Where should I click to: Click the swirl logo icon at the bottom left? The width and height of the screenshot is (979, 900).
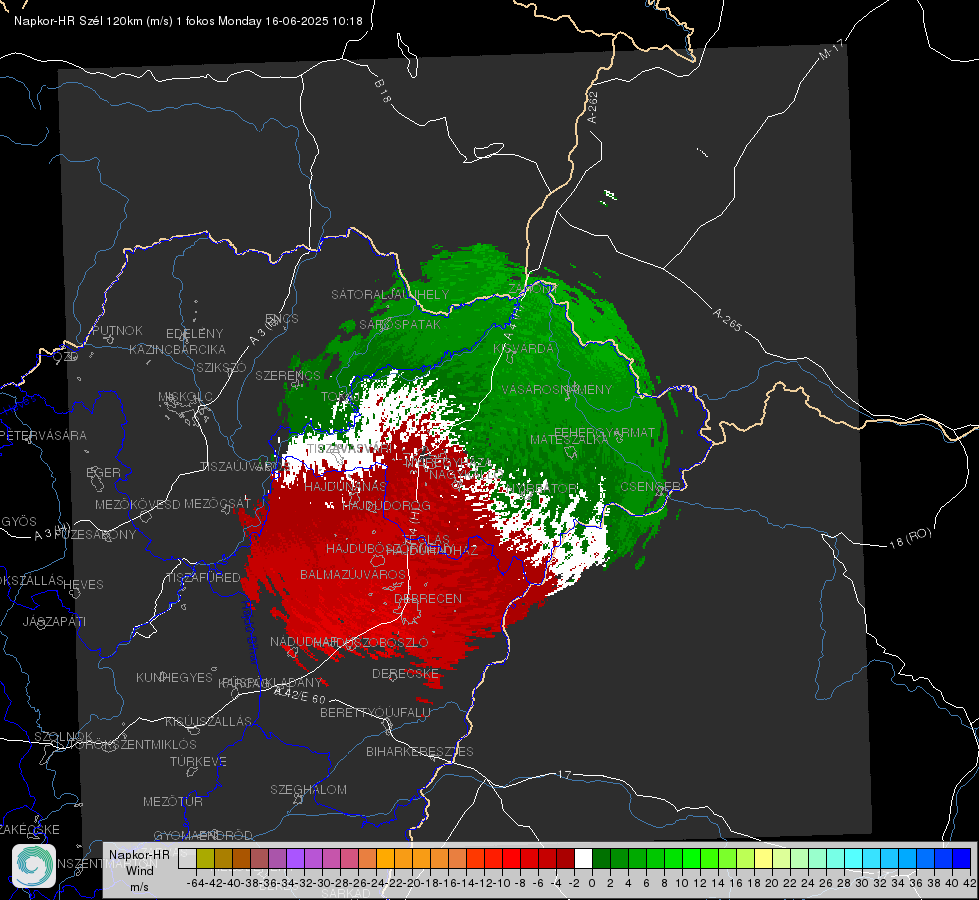(34, 866)
